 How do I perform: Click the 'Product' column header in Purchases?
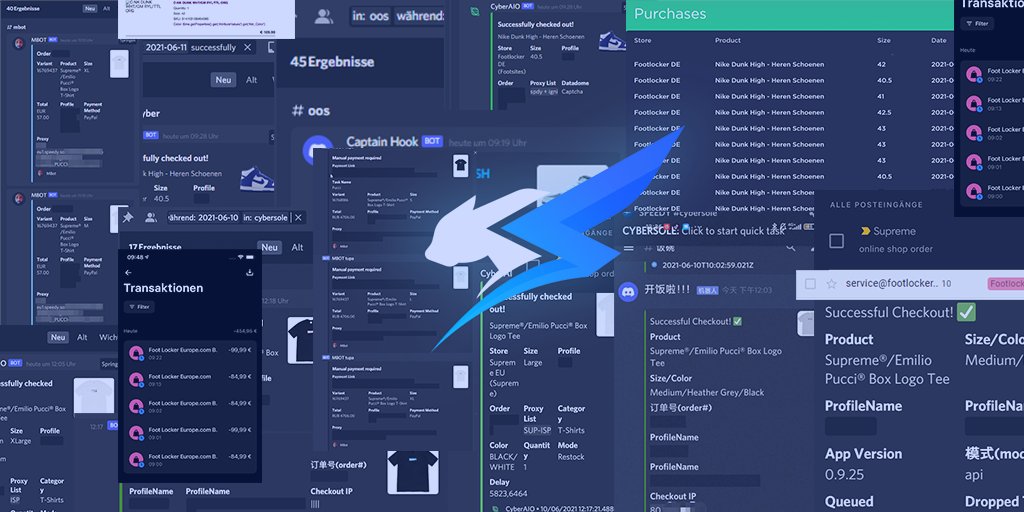[728, 40]
